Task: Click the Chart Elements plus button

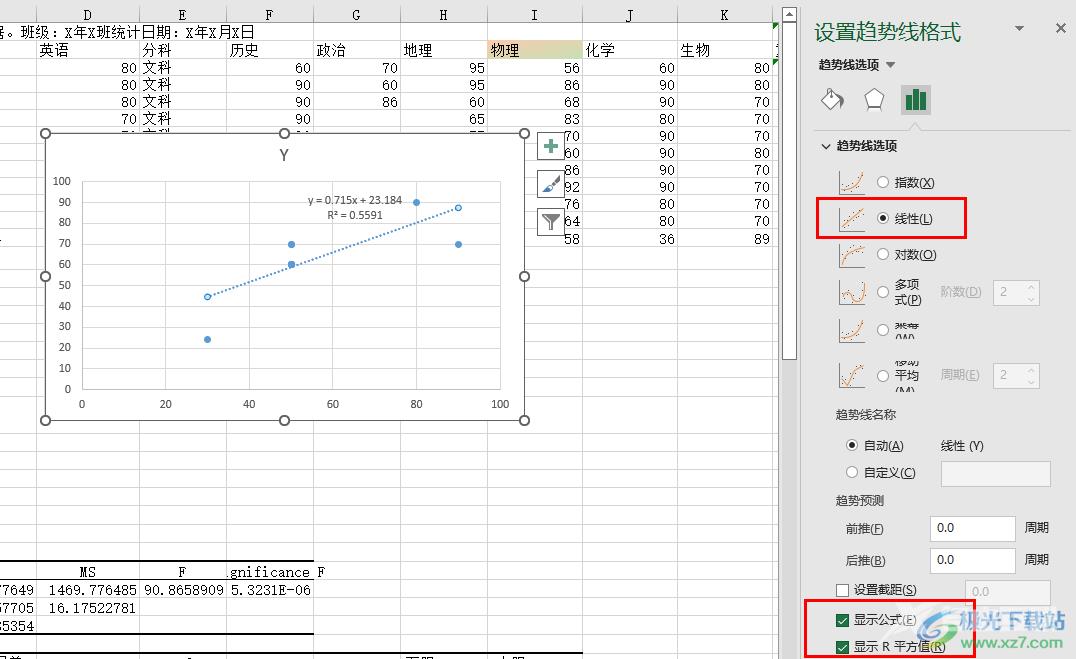Action: click(x=550, y=146)
